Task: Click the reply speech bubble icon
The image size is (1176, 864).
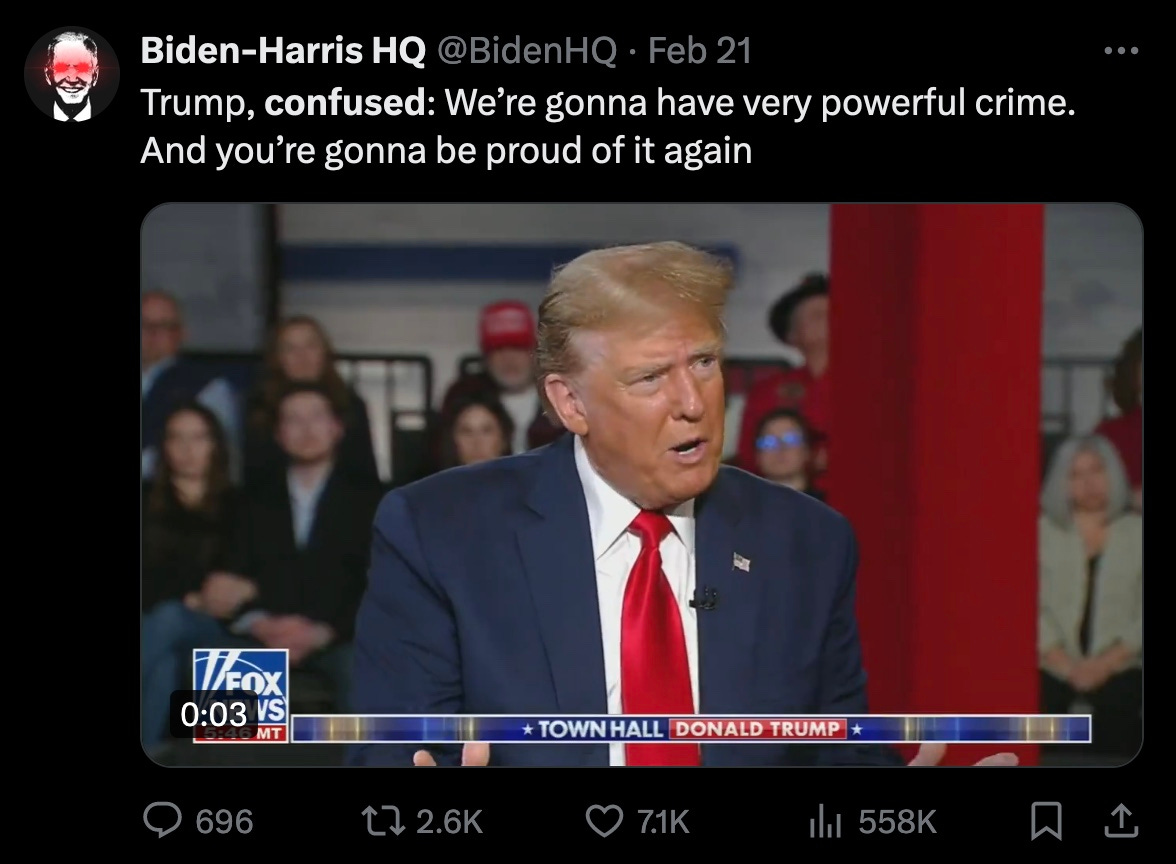Action: tap(163, 820)
